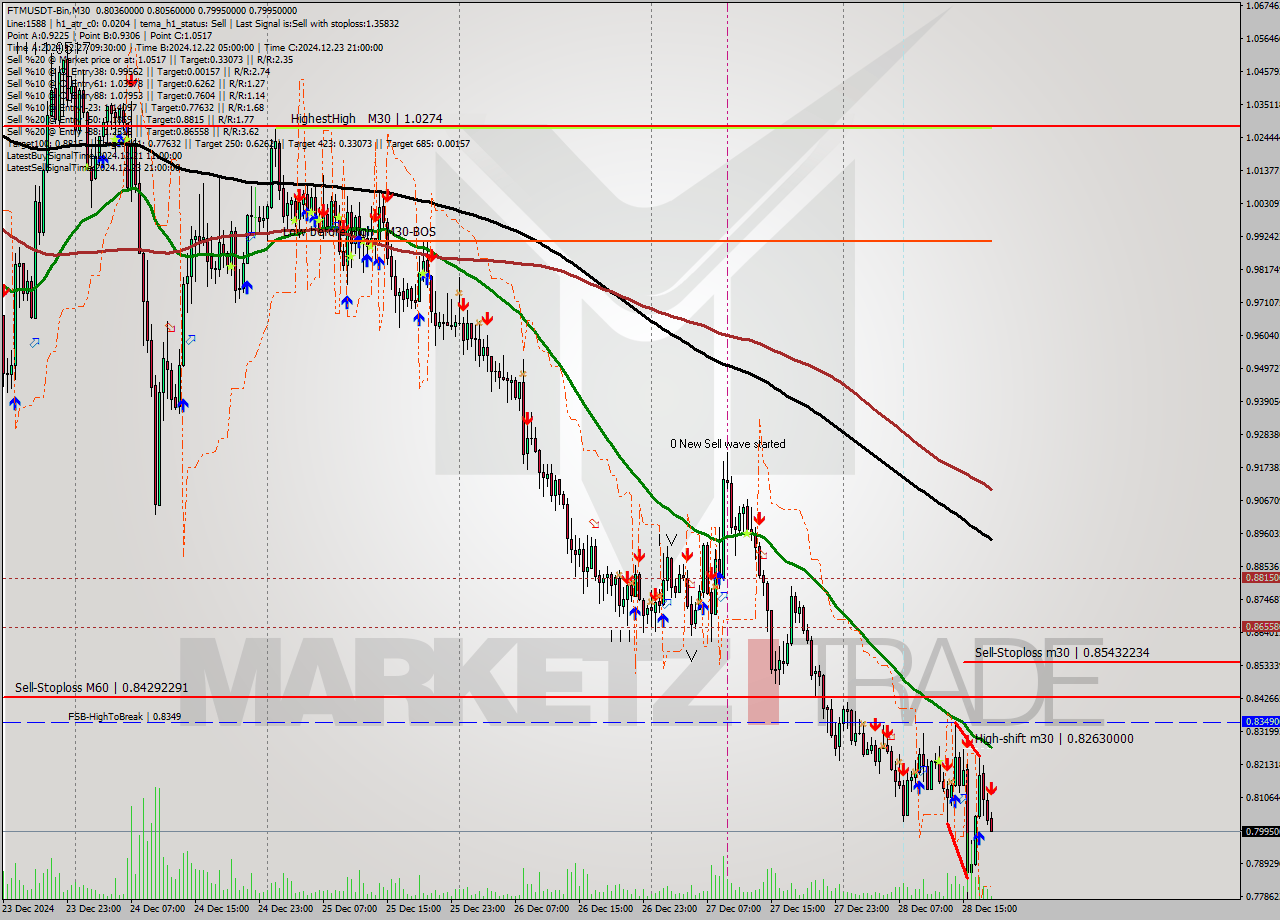Click the 0.8106 price axis value

[1261, 797]
